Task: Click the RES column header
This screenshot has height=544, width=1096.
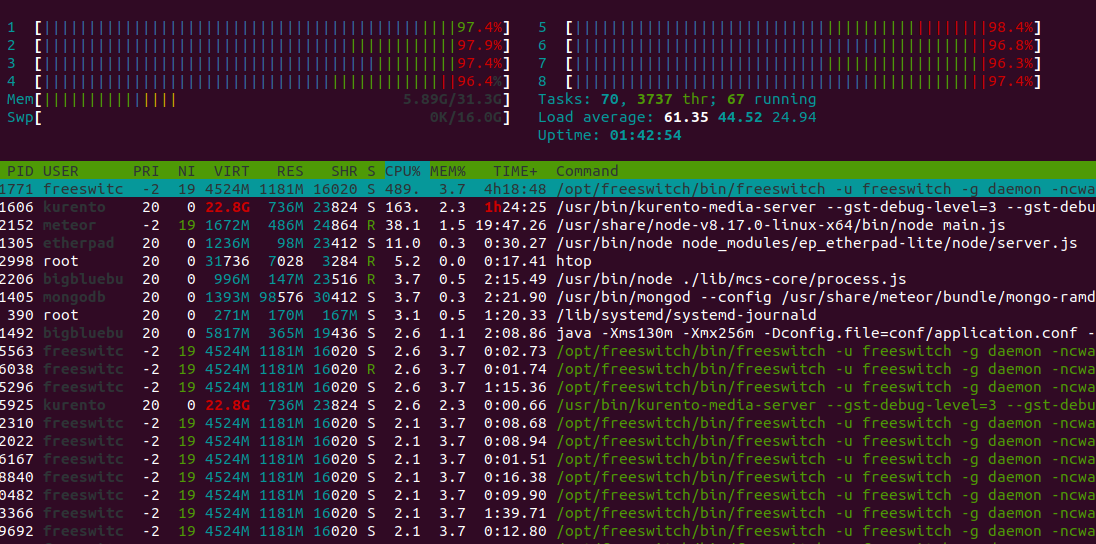Action: [x=290, y=171]
